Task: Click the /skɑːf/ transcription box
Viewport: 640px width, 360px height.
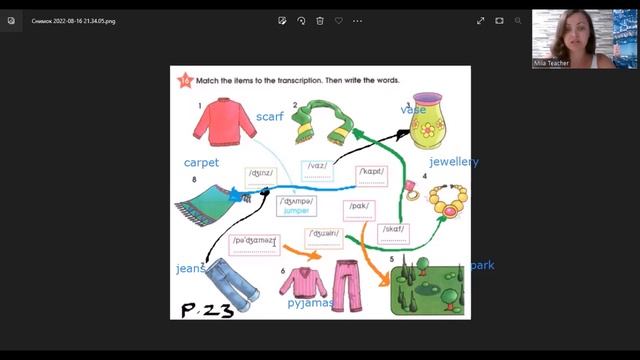Action: coord(393,234)
